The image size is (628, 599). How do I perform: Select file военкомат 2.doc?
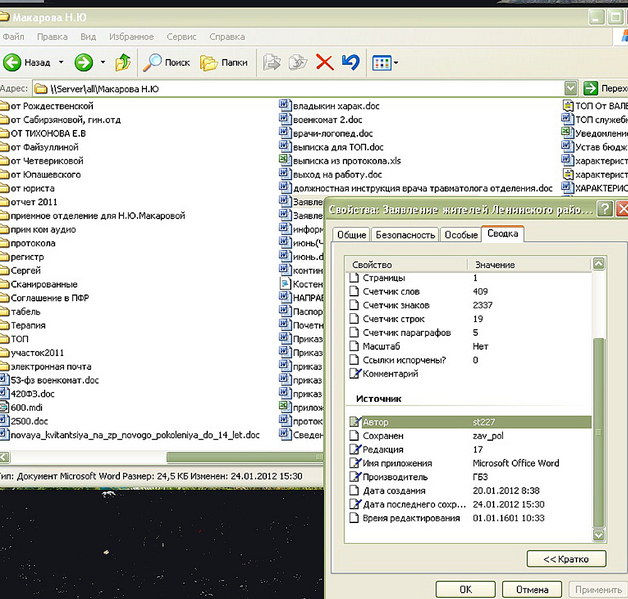321,120
